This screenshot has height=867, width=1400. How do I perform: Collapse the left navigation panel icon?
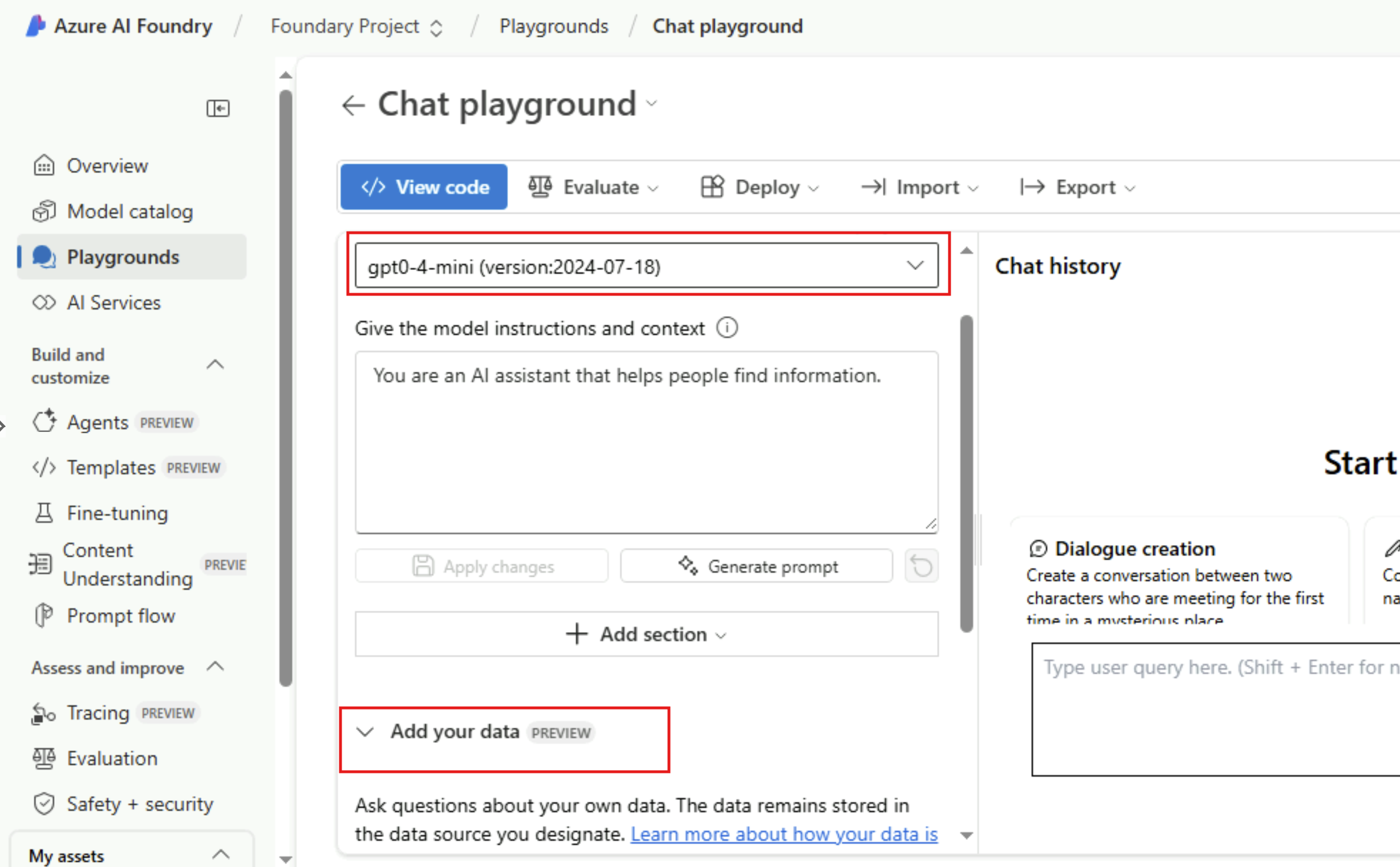pyautogui.click(x=218, y=108)
